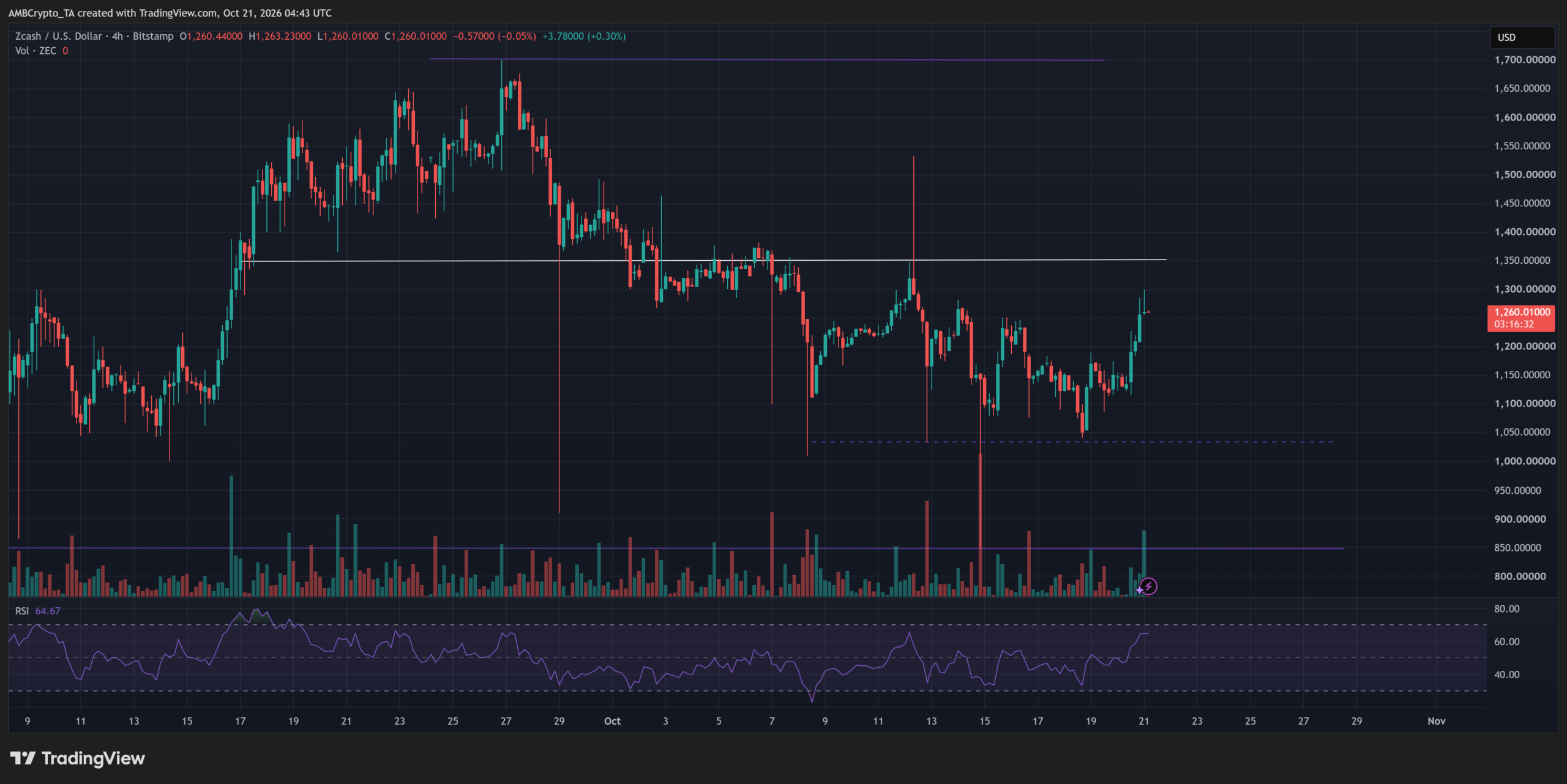Screen dimensions: 1567x784
Task: Click the RSI scale label 40.00
Action: 1506,674
